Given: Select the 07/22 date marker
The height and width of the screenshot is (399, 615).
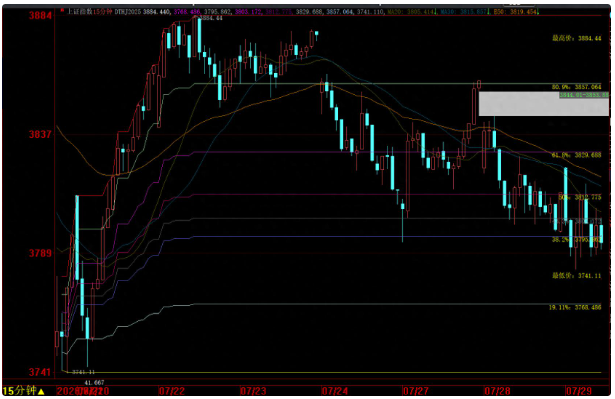Looking at the screenshot, I should pyautogui.click(x=171, y=391).
